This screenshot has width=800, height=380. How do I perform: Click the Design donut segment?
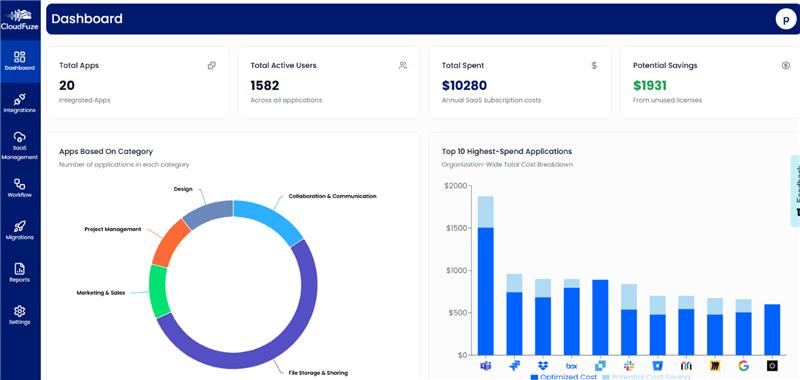(207, 213)
